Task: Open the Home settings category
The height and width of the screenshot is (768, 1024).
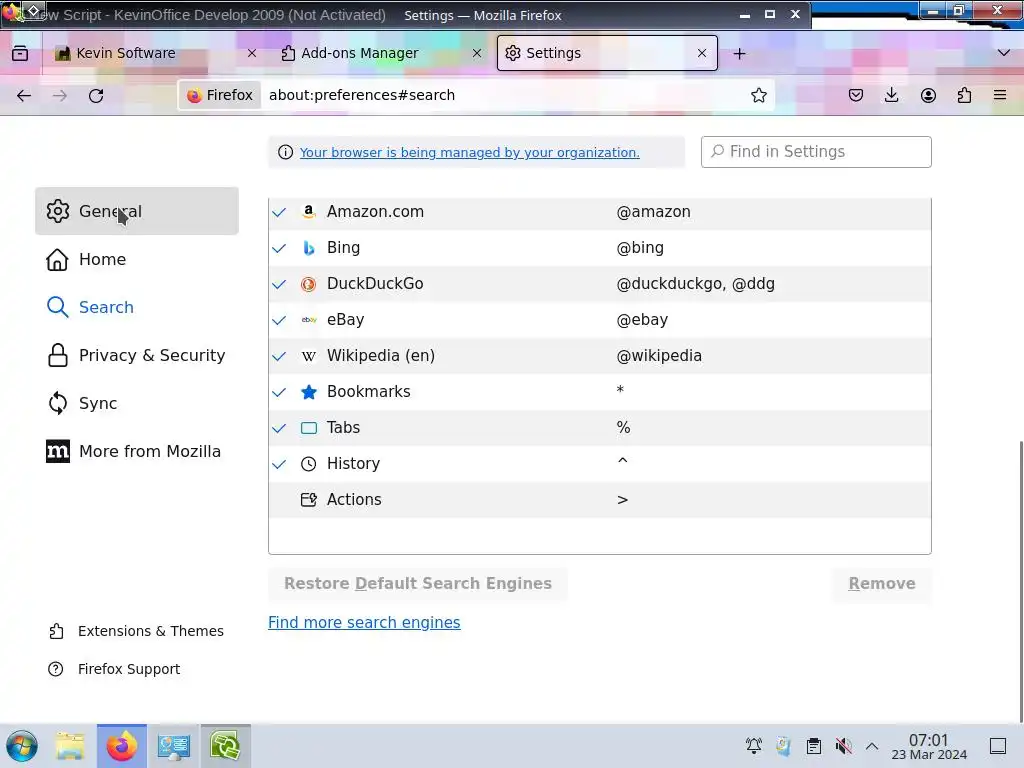Action: pos(136,259)
